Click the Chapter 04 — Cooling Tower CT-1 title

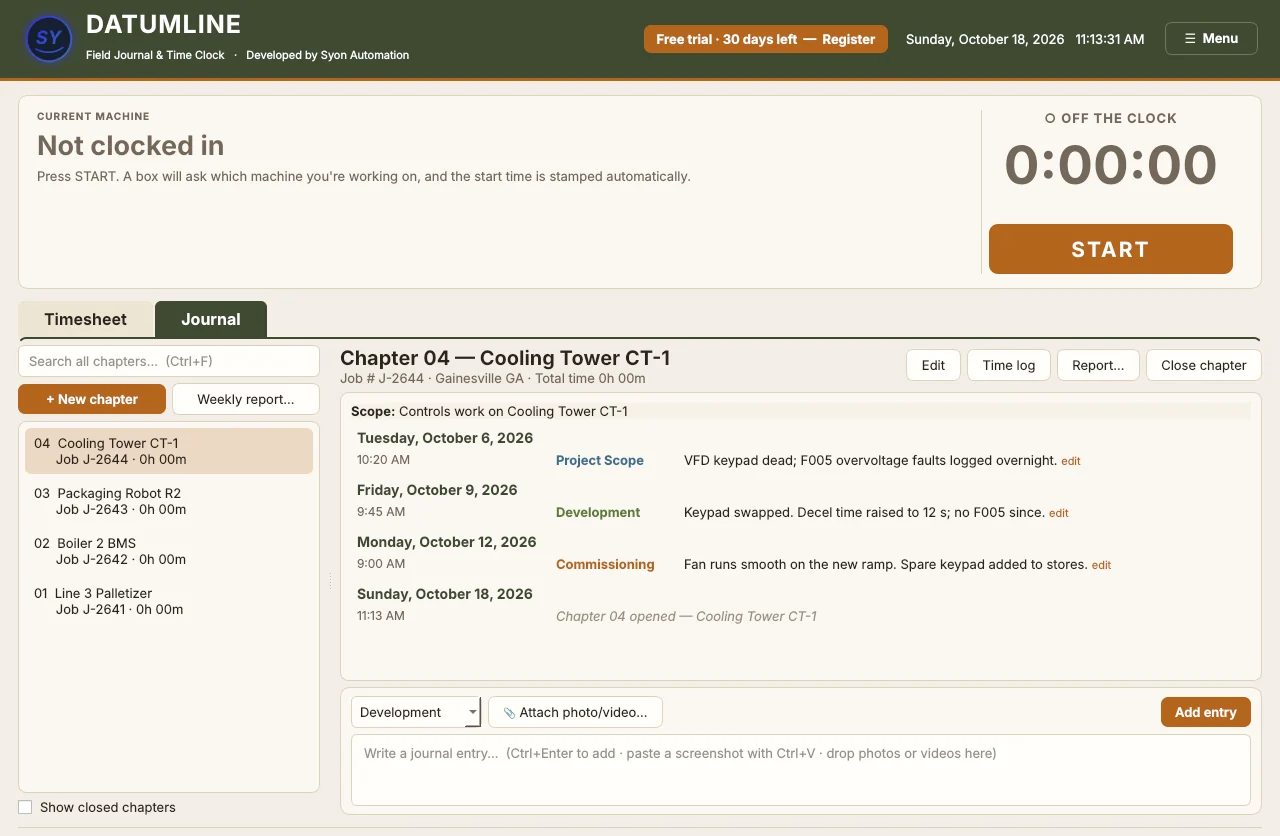505,358
